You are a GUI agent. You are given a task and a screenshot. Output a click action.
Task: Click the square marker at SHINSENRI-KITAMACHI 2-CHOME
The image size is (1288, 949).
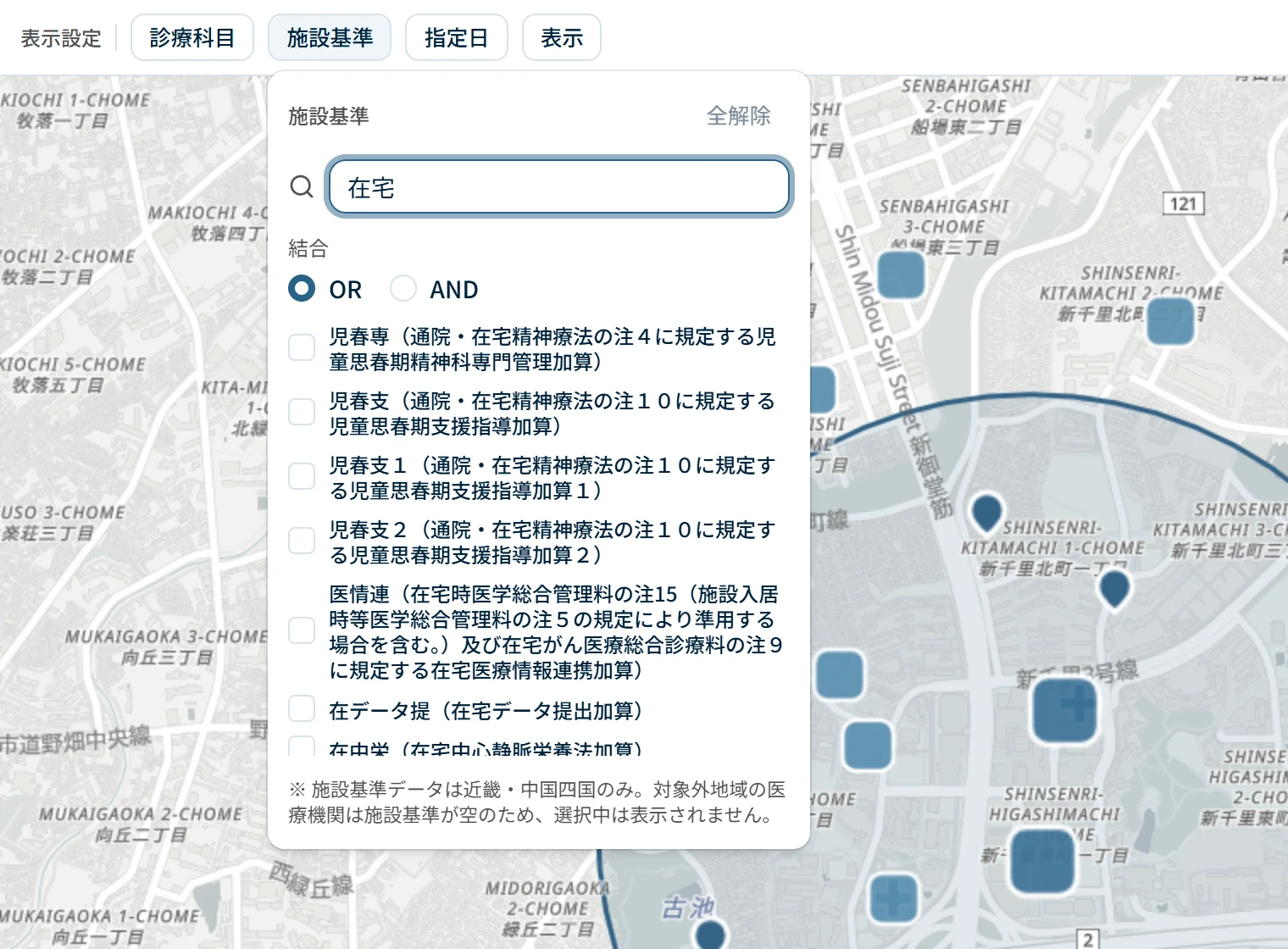pos(1170,320)
